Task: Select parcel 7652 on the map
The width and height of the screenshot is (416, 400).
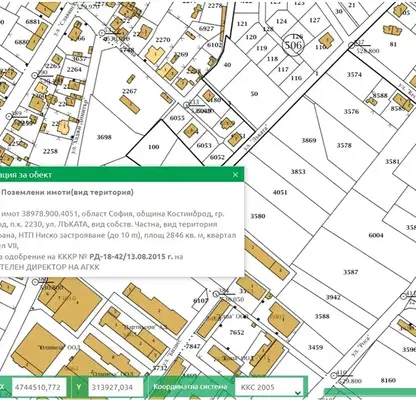Action: 237,332
